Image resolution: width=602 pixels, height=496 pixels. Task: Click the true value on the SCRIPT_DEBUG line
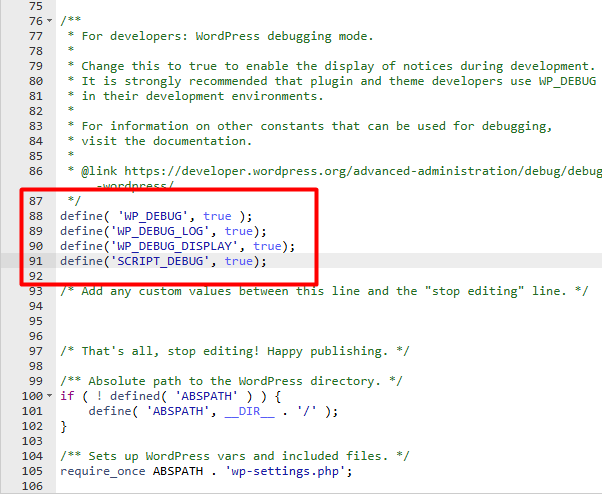[x=239, y=261]
